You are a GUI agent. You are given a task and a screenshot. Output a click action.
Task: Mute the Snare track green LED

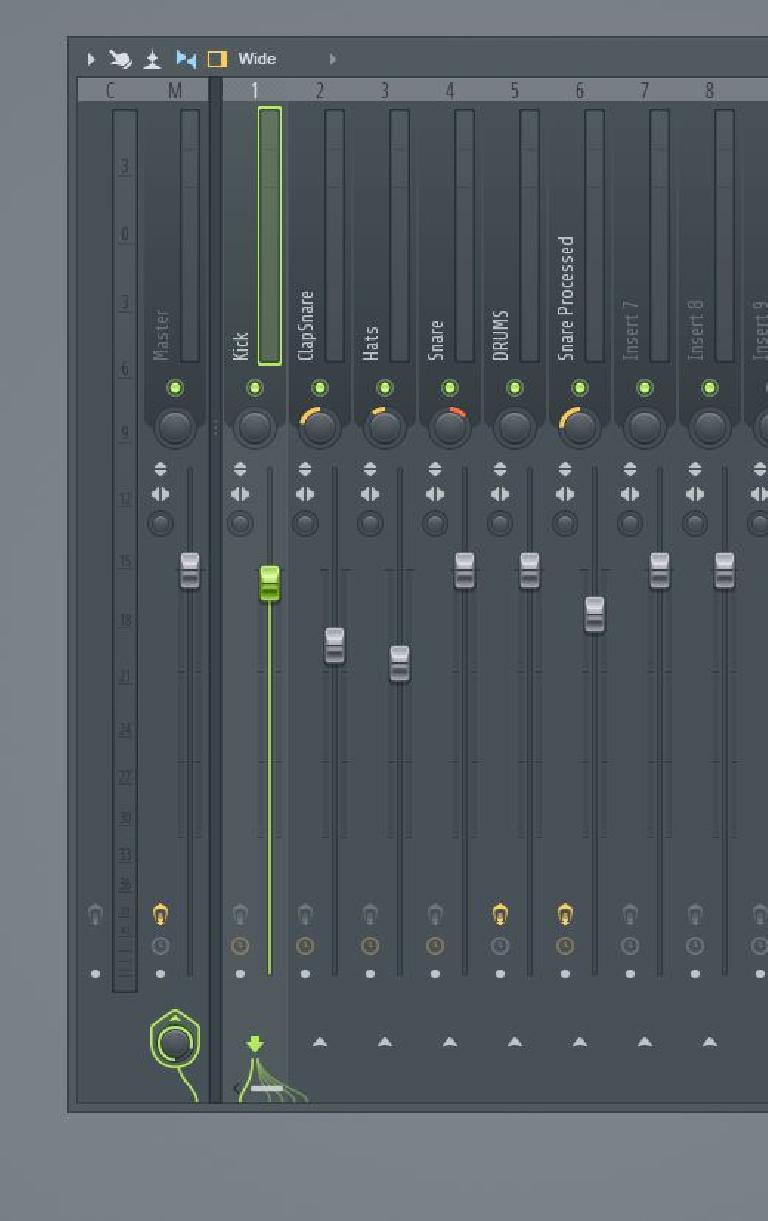coord(450,387)
